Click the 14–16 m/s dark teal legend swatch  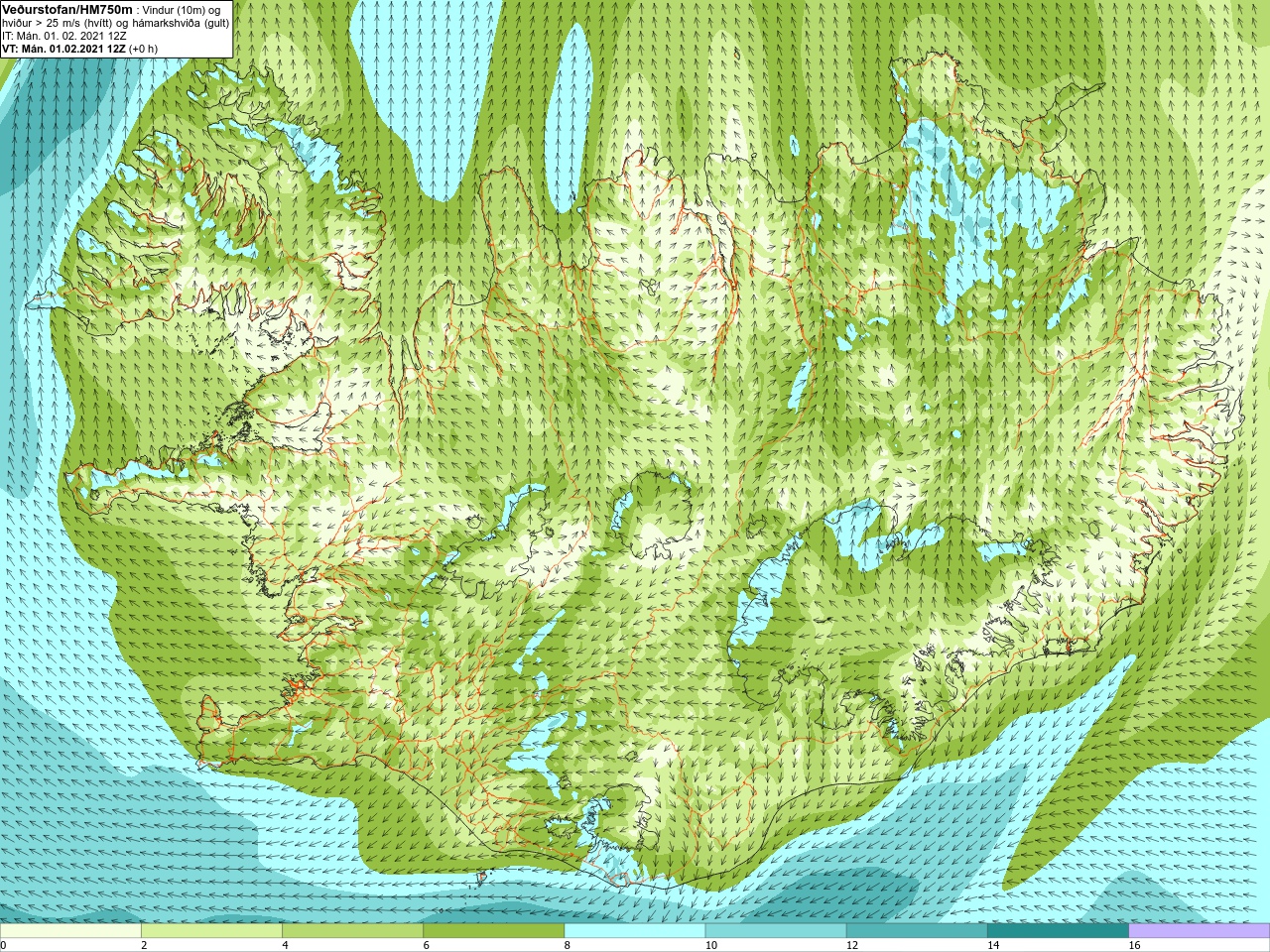pyautogui.click(x=1058, y=931)
